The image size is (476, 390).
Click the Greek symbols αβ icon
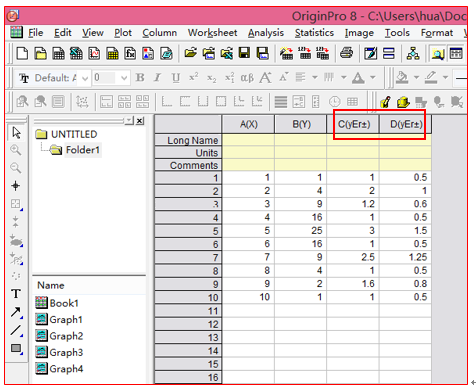click(x=247, y=78)
